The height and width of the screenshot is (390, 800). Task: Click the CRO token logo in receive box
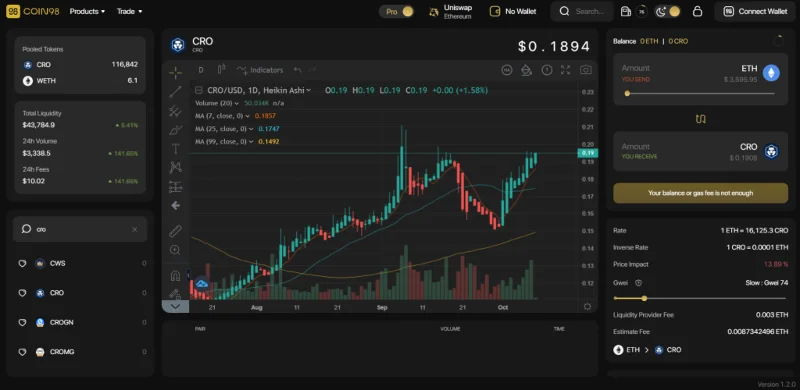pos(771,152)
